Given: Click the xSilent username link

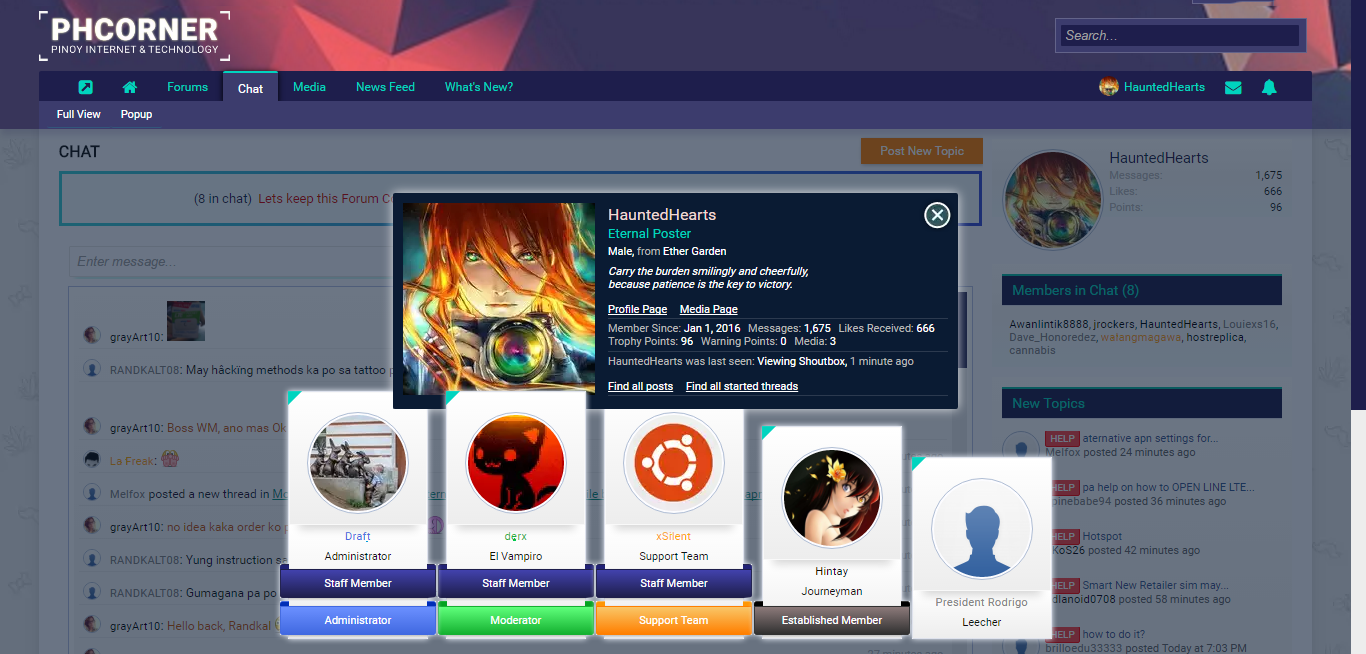Looking at the screenshot, I should [x=674, y=536].
